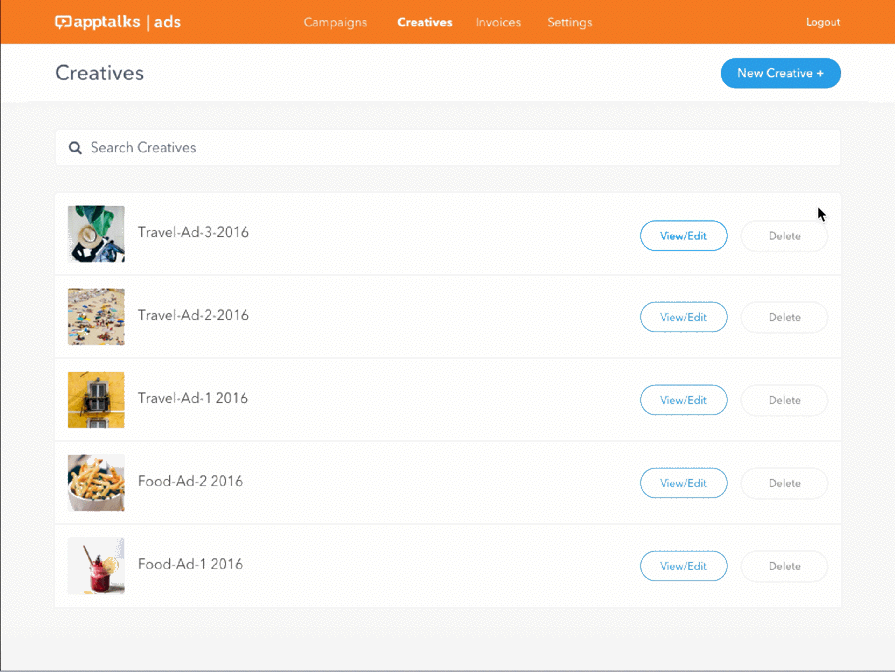This screenshot has height=672, width=895.
Task: Click the search magnifier icon
Action: click(x=75, y=147)
